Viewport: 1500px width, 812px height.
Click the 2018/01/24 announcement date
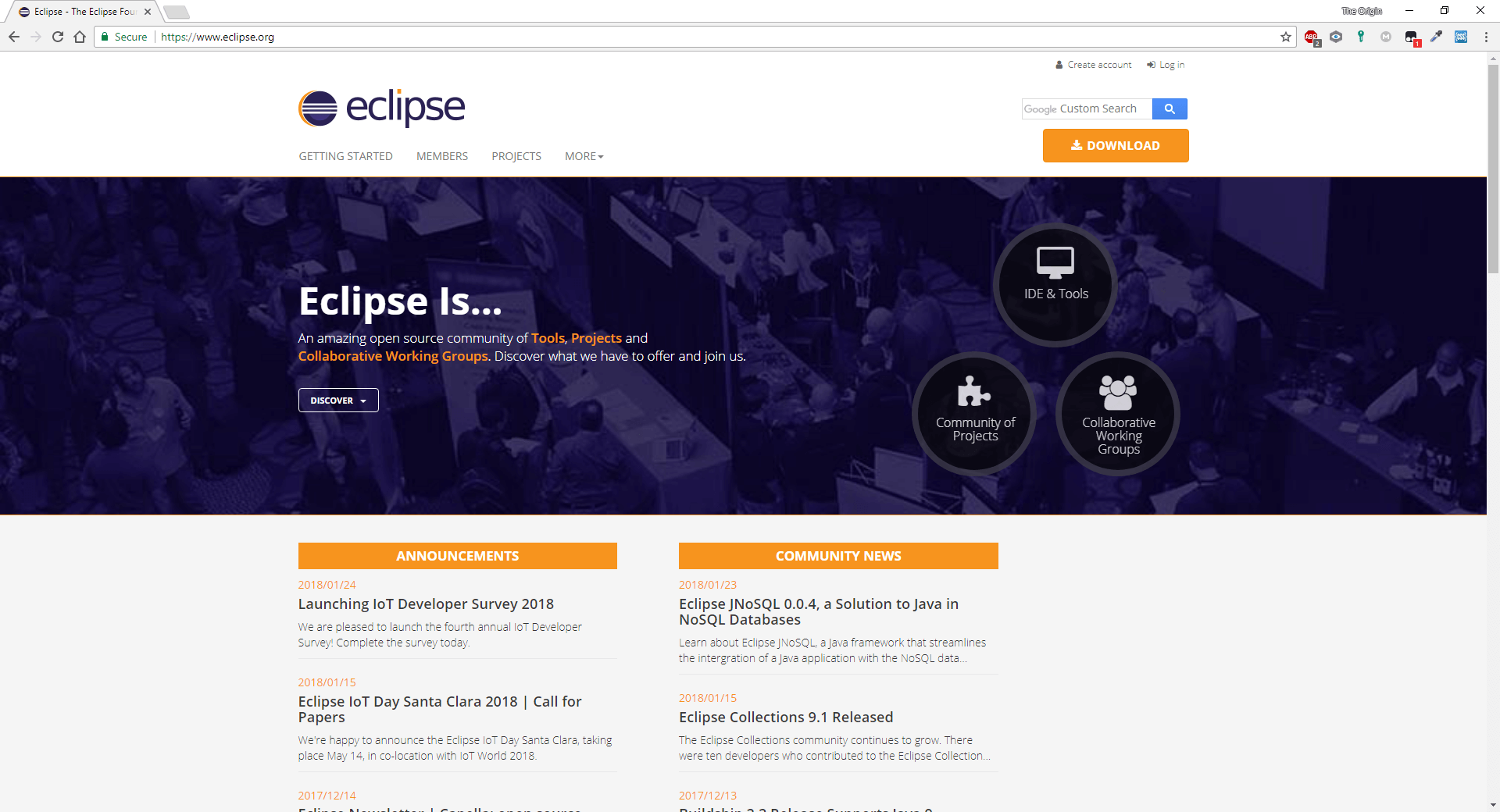327,585
